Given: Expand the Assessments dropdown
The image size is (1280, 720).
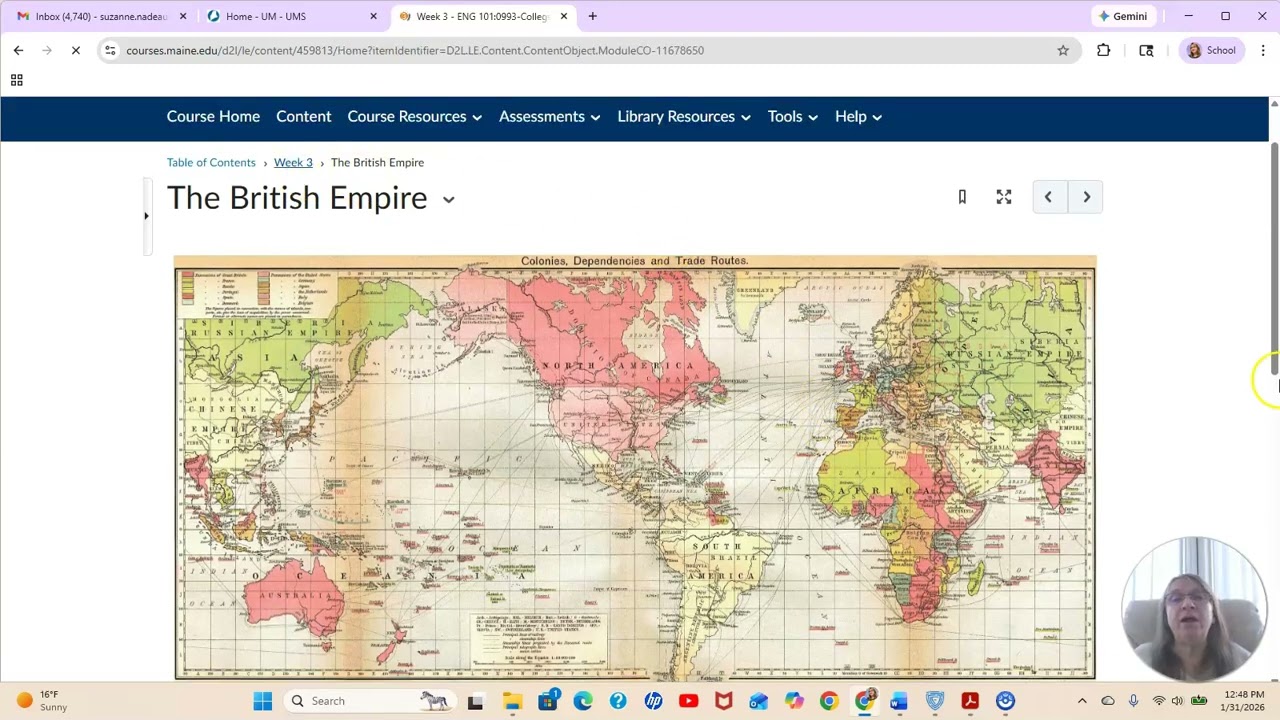Looking at the screenshot, I should point(549,117).
